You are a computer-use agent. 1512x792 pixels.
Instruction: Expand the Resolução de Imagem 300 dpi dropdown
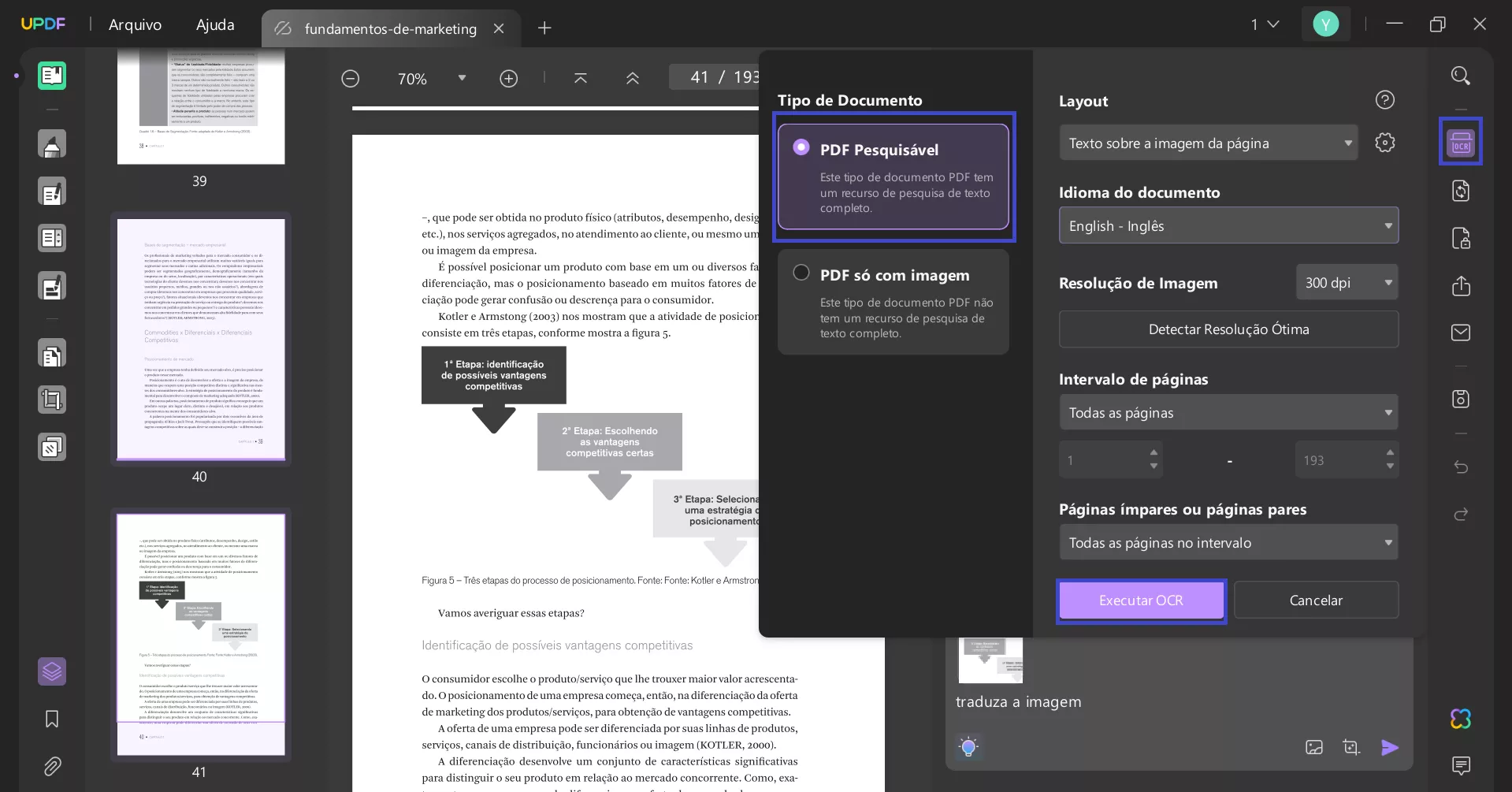[x=1346, y=281]
